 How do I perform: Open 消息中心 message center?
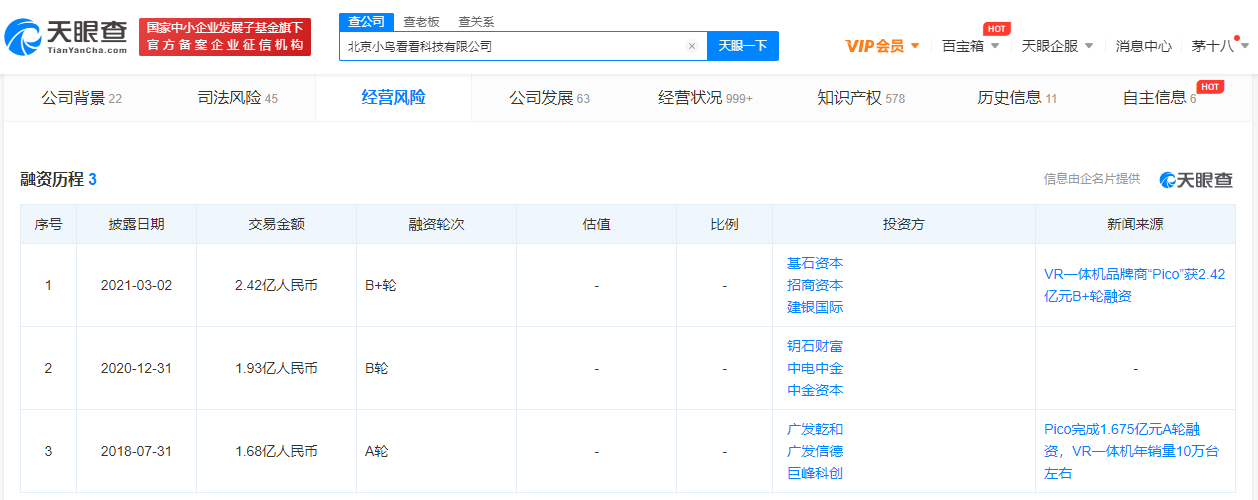coord(1143,46)
